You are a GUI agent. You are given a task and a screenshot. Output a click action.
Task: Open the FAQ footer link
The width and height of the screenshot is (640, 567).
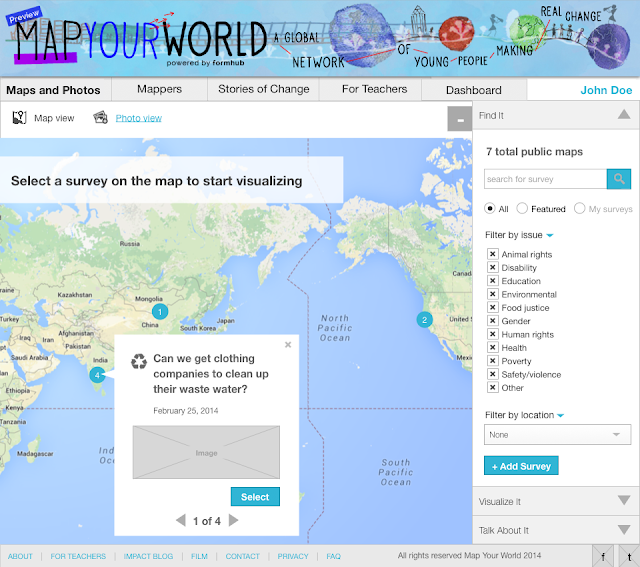(x=333, y=556)
